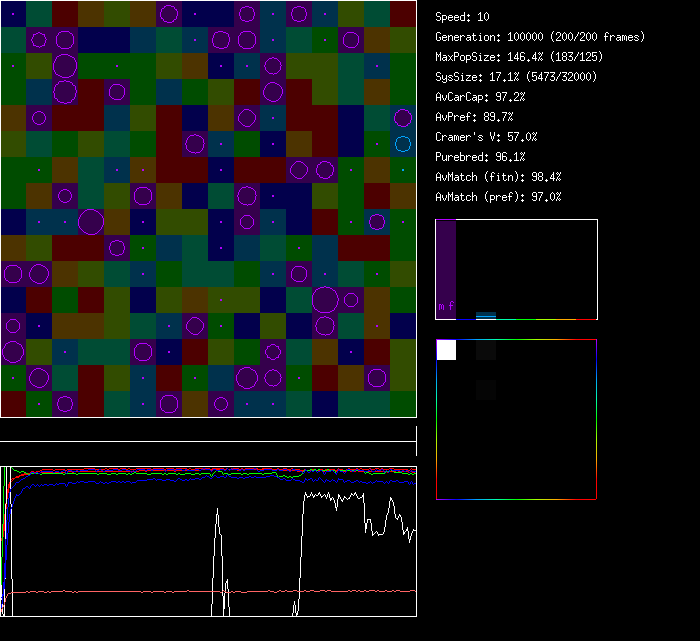700x641 pixels.
Task: Click the cyan circle in the grid
Action: pyautogui.click(x=403, y=144)
